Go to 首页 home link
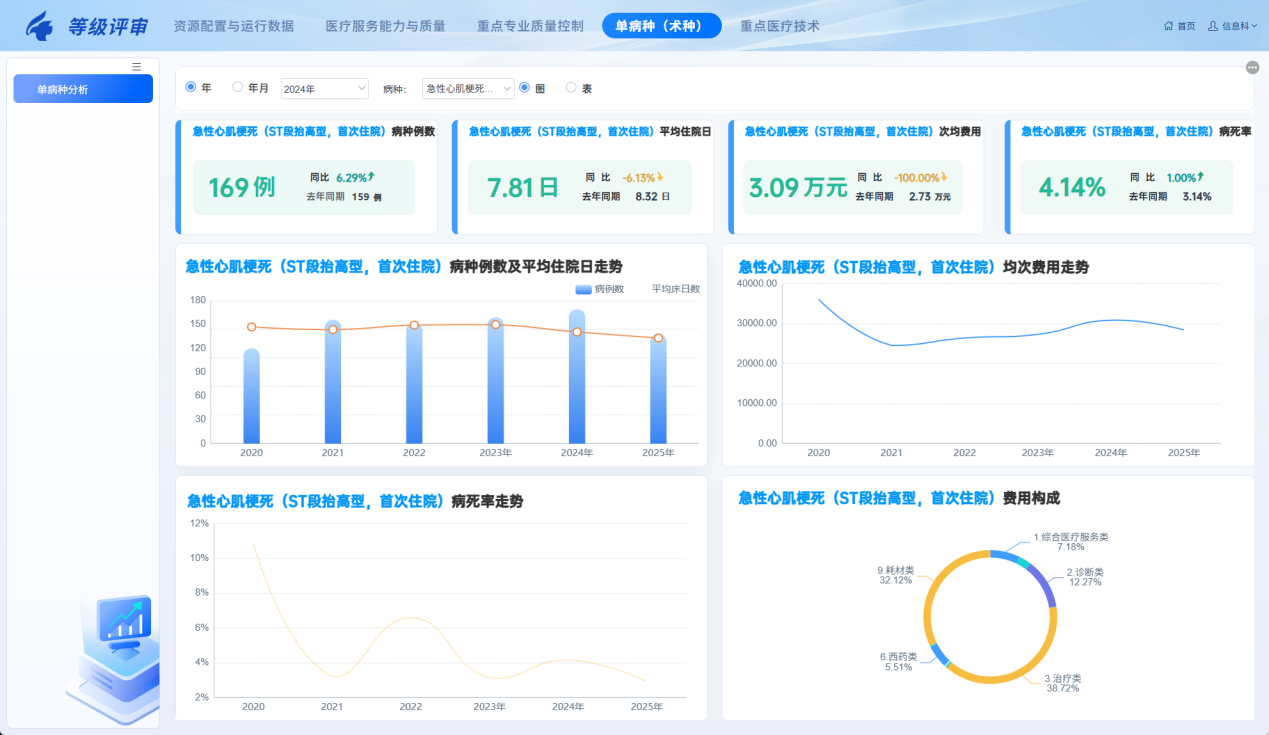The height and width of the screenshot is (735, 1269). tap(1186, 26)
